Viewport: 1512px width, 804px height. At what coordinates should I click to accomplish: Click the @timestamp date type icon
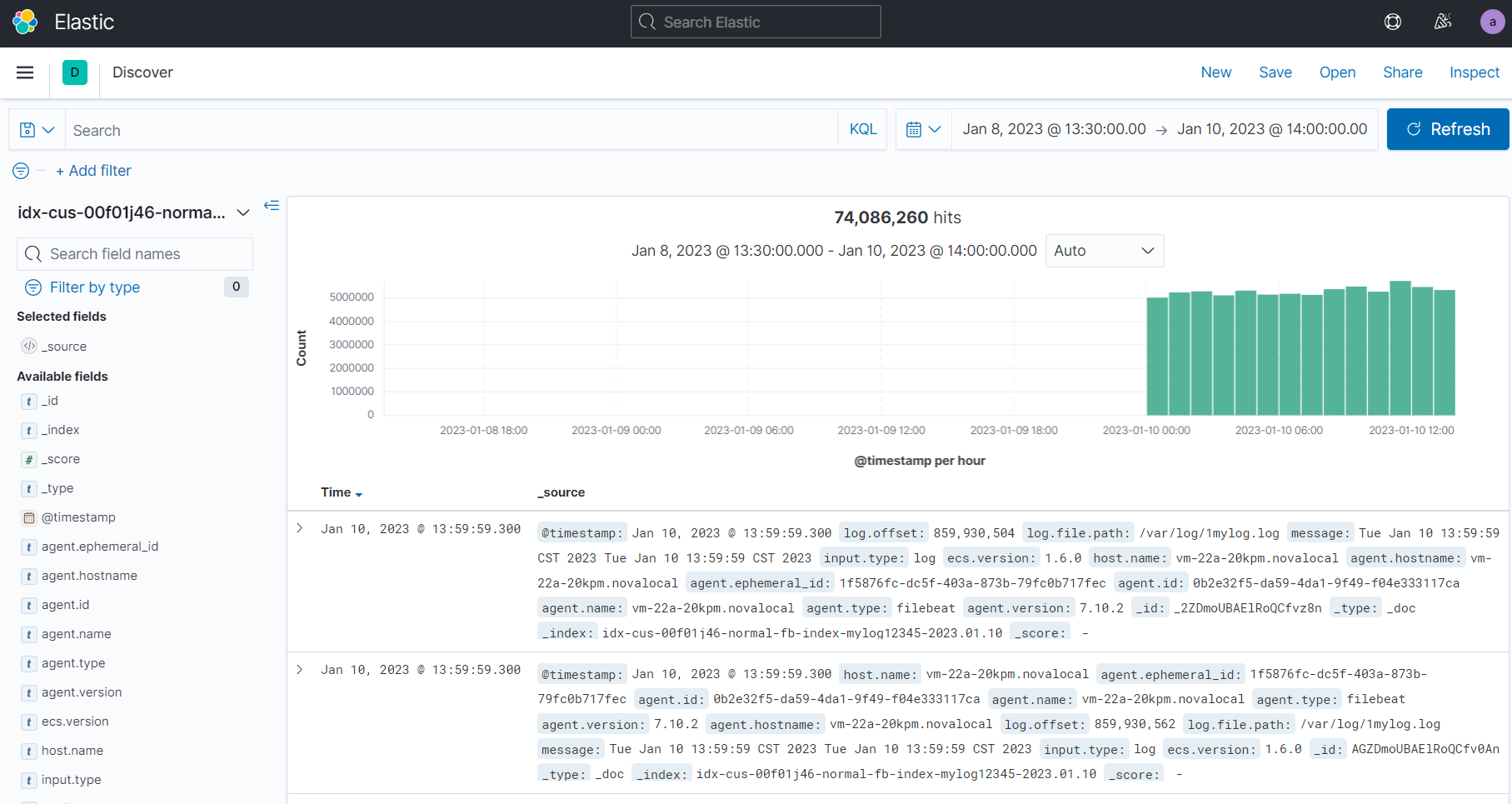[29, 518]
